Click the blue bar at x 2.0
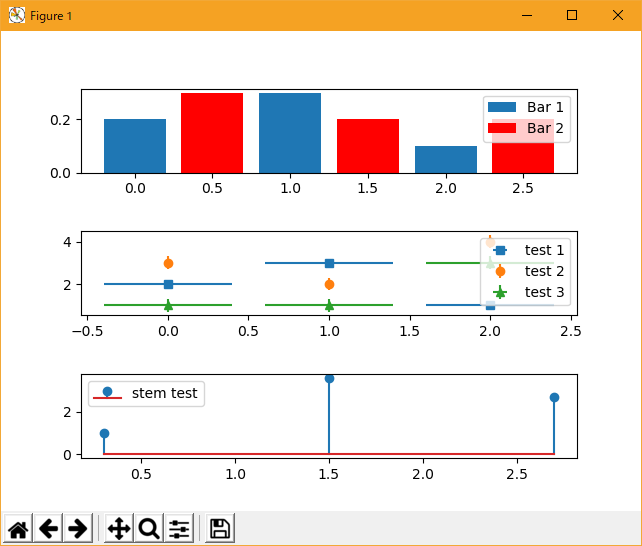Viewport: 642px width, 546px height. coord(446,160)
